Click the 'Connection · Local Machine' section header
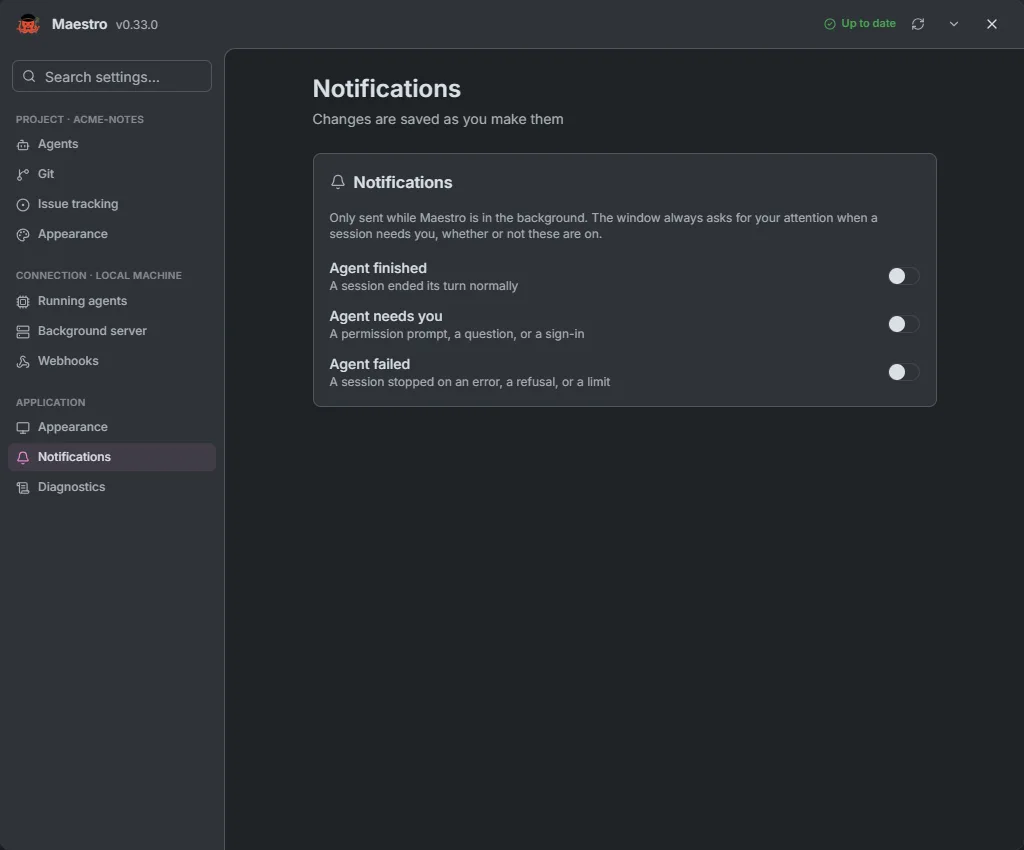The image size is (1024, 850). click(99, 275)
